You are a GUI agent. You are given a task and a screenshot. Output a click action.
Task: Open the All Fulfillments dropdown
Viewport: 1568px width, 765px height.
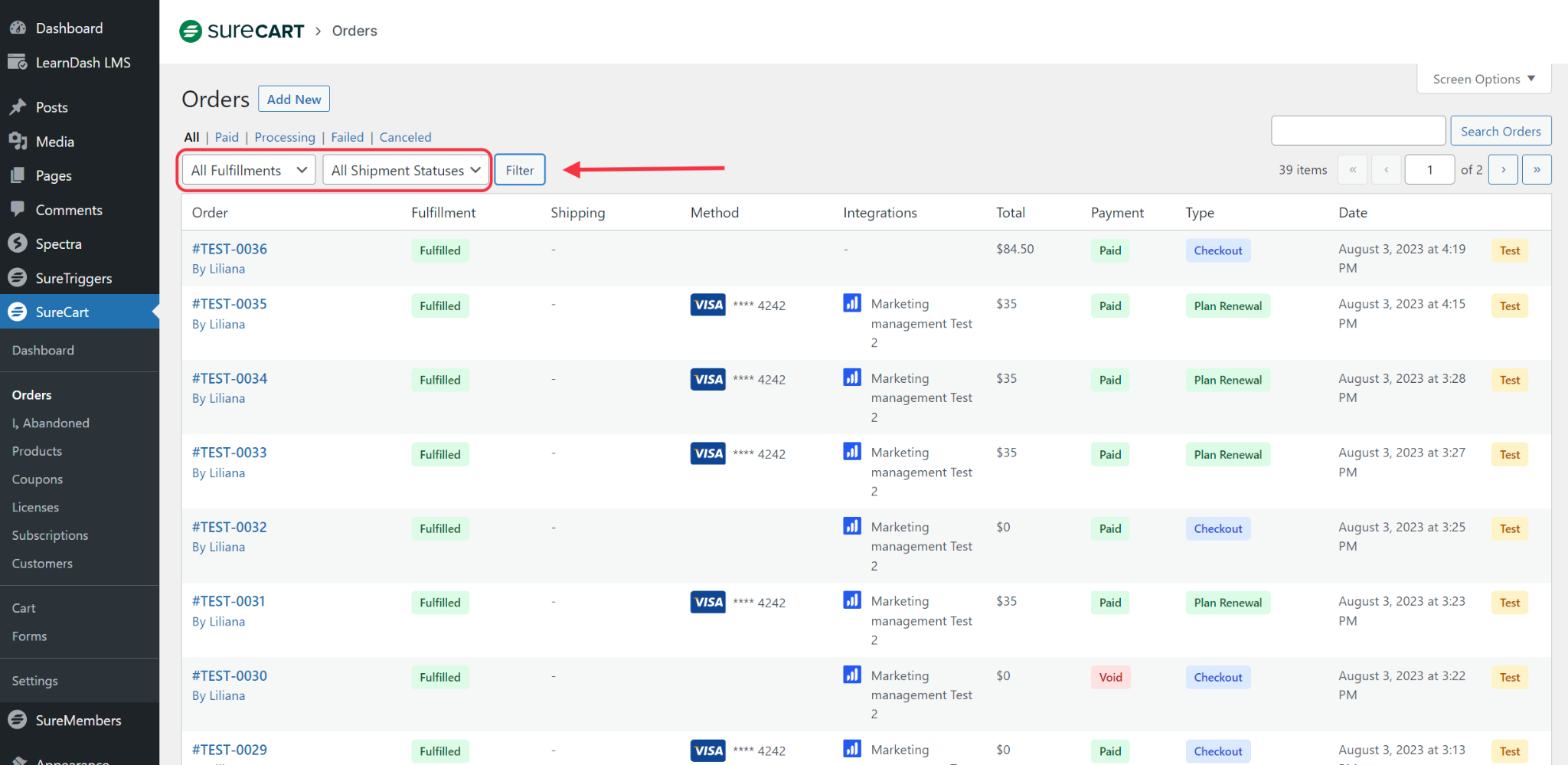click(249, 170)
